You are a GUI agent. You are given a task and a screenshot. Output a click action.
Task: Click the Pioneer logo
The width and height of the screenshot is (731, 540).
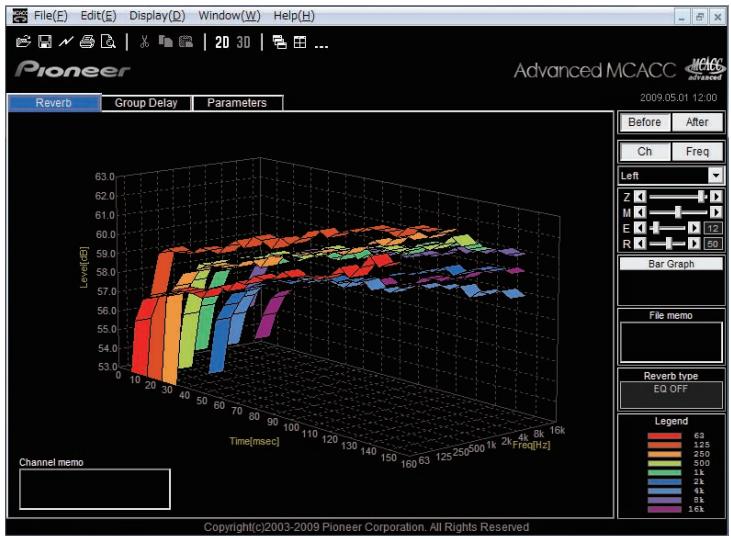pyautogui.click(x=72, y=69)
